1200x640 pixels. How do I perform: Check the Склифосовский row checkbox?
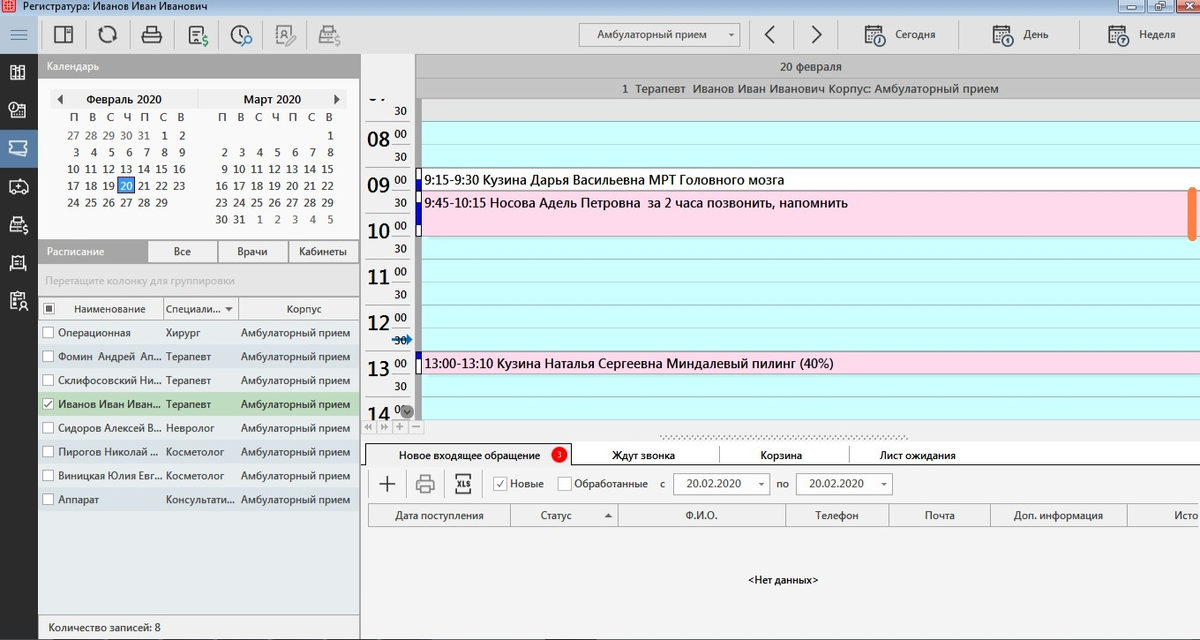(x=48, y=381)
